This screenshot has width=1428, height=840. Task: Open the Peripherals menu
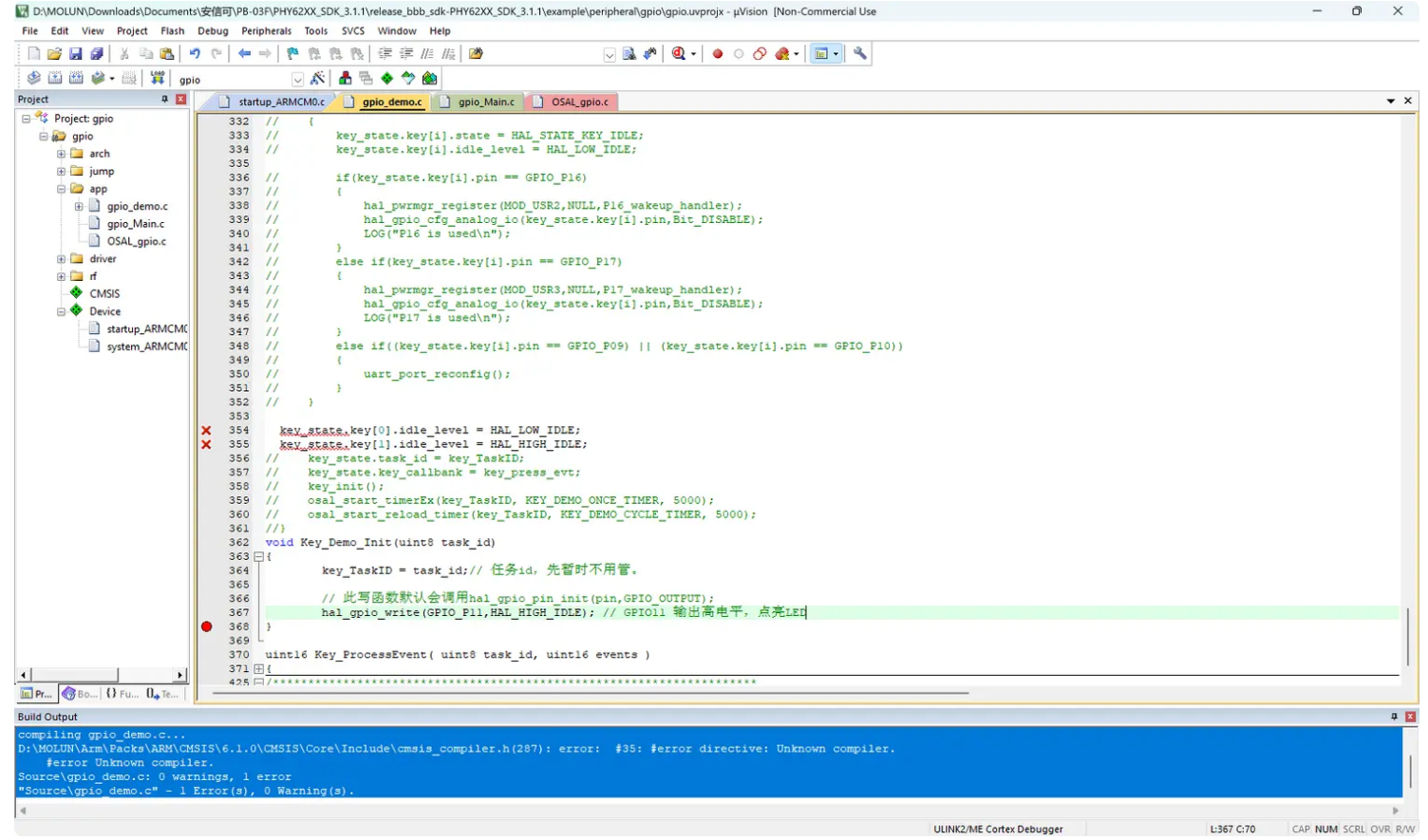click(266, 31)
